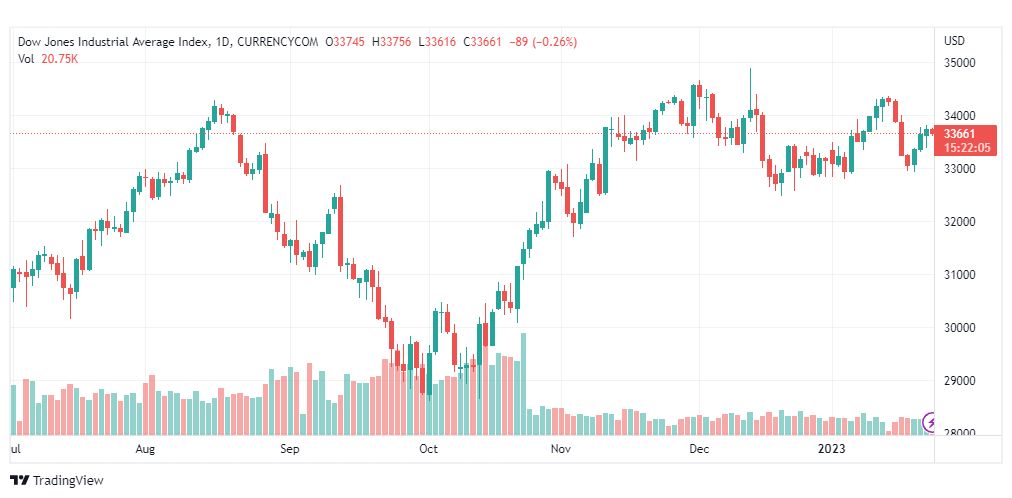Open the TradingView text link

(x=68, y=481)
